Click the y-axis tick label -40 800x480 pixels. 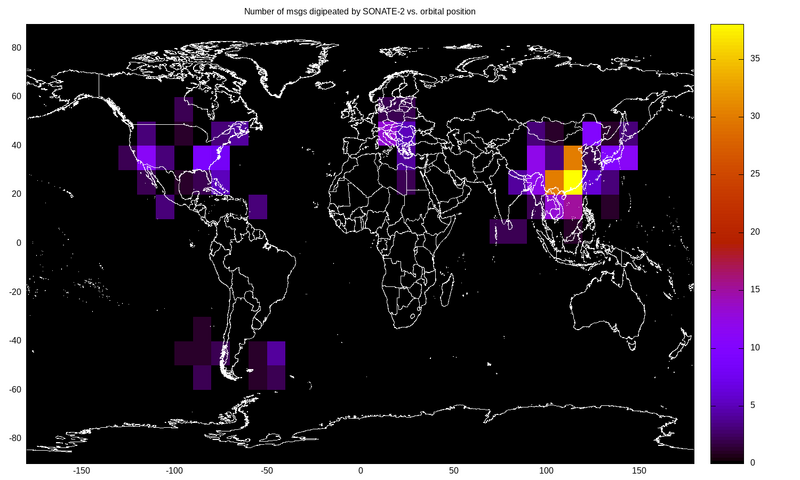pos(15,340)
